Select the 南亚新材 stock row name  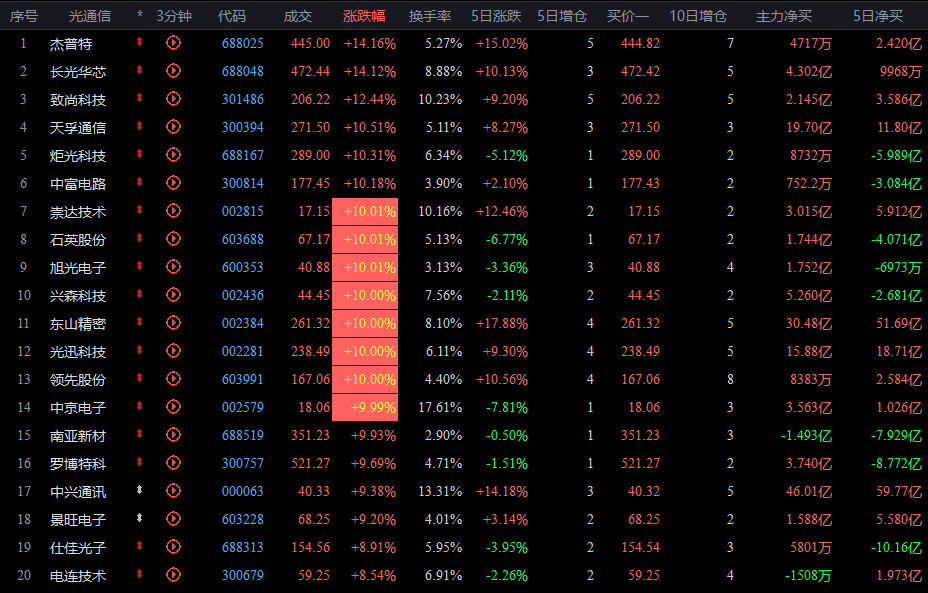pyautogui.click(x=78, y=436)
